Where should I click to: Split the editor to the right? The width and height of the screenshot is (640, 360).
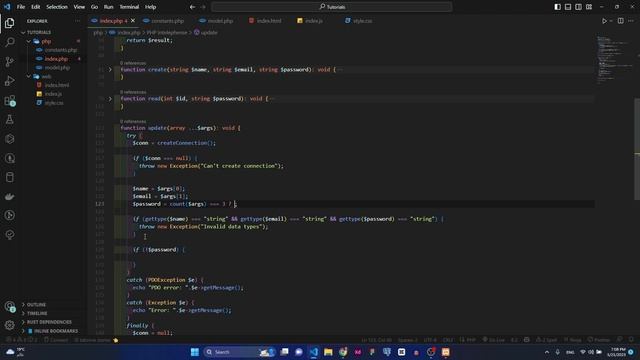click(x=620, y=21)
